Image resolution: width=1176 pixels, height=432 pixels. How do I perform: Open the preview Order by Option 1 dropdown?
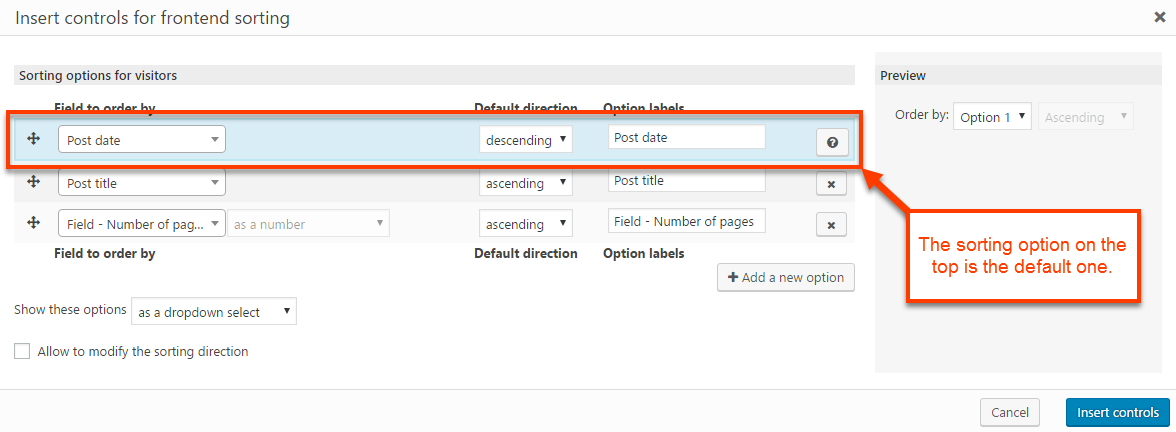click(x=992, y=117)
